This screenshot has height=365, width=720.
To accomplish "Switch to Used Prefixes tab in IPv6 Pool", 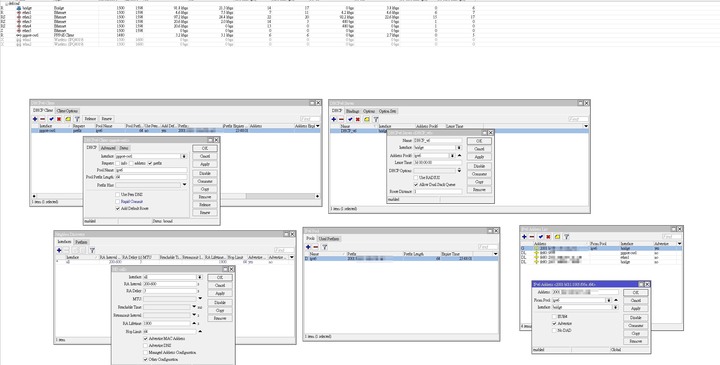I will tap(329, 239).
